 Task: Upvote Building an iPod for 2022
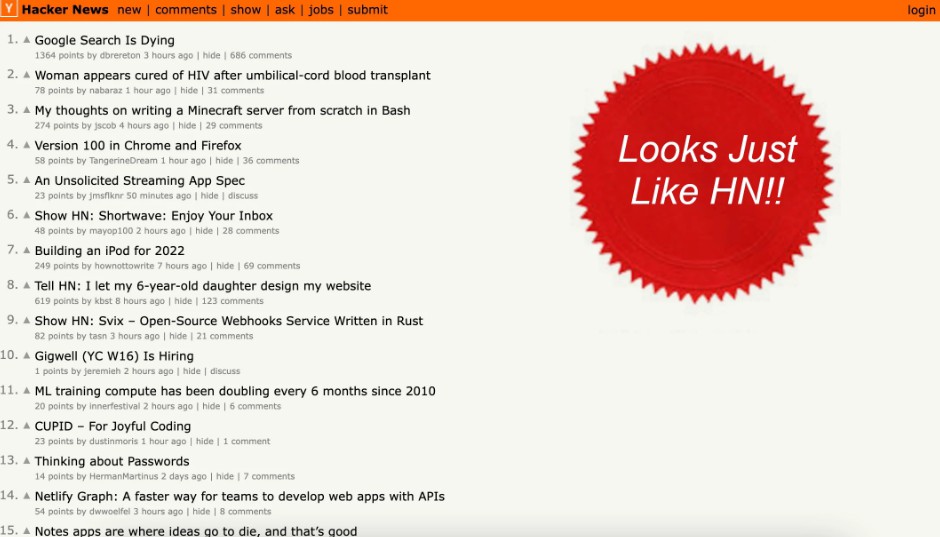click(x=27, y=251)
